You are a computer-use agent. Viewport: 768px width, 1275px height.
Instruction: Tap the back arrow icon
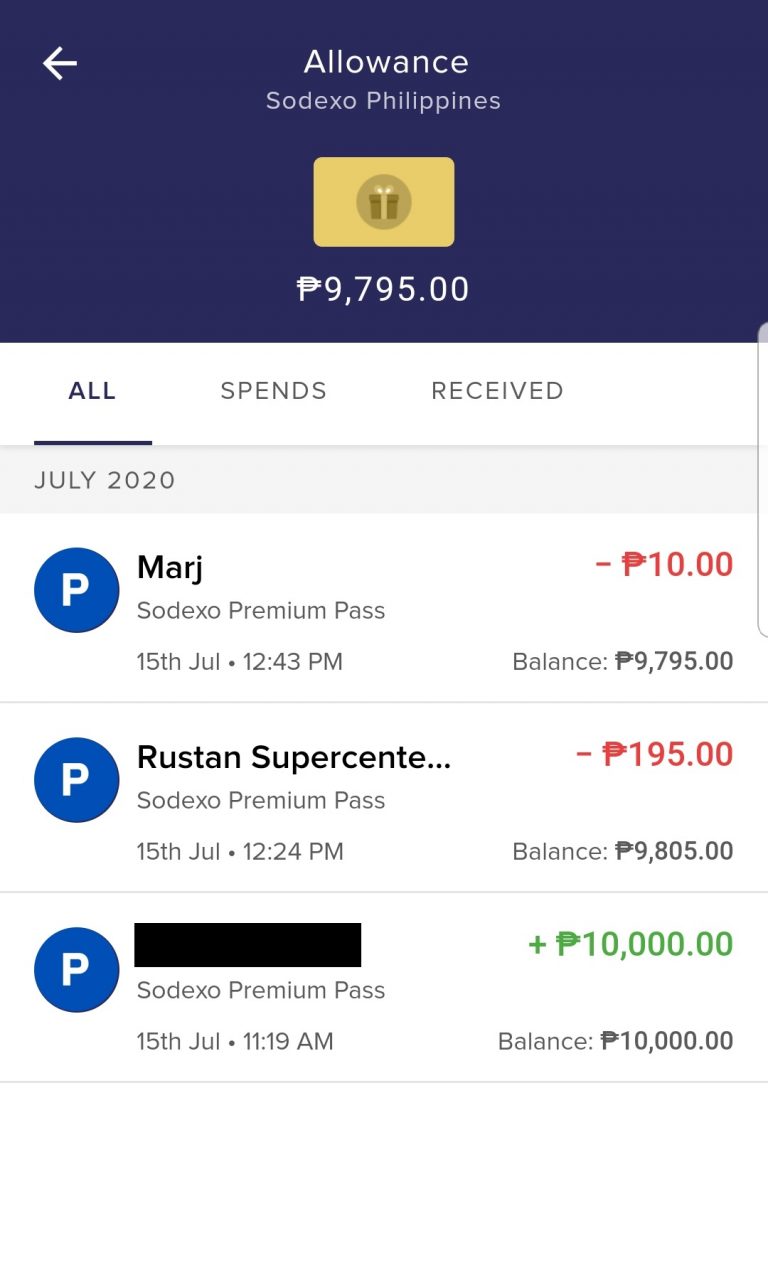[x=60, y=64]
